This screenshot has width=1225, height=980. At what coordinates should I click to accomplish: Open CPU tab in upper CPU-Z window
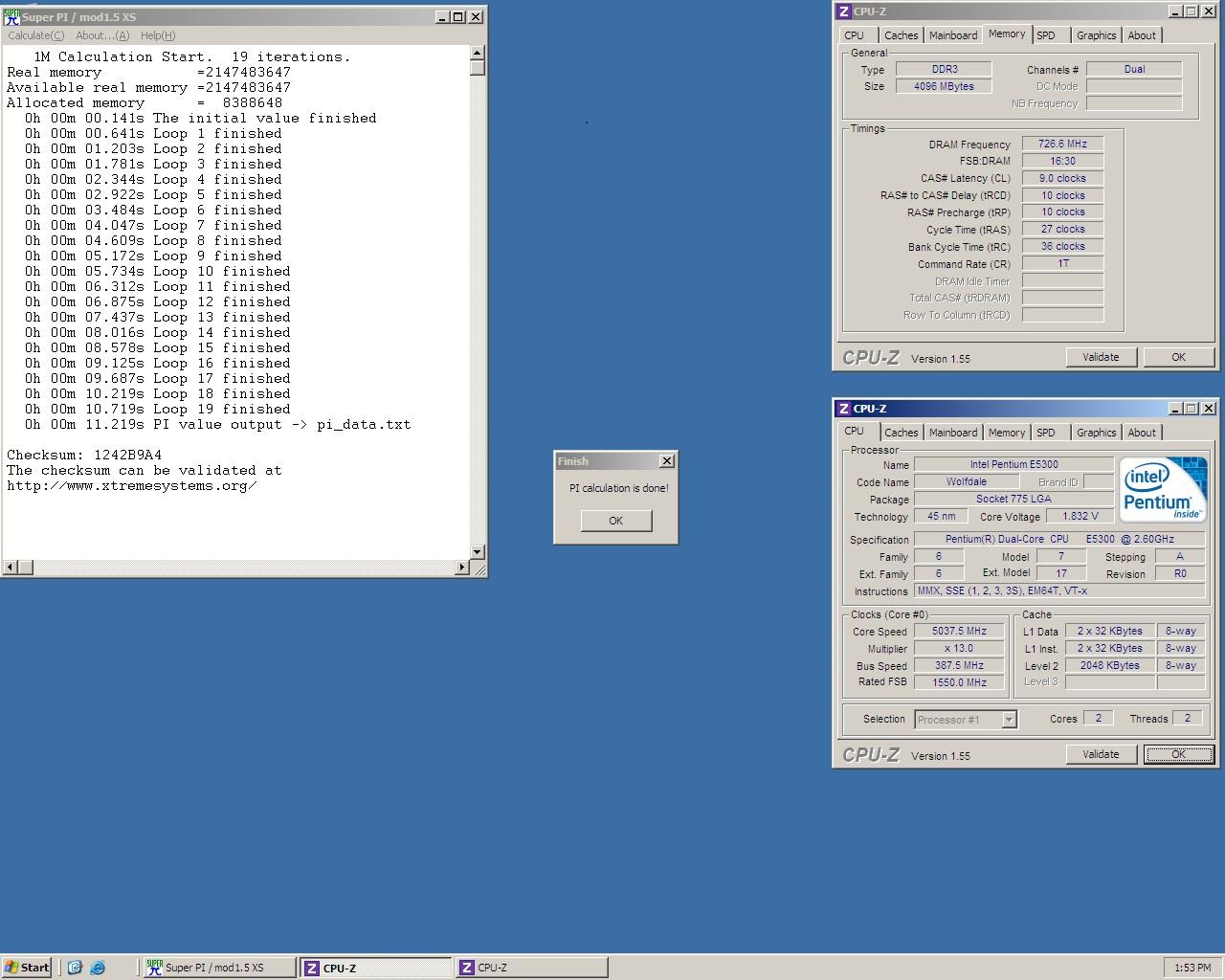[x=855, y=35]
